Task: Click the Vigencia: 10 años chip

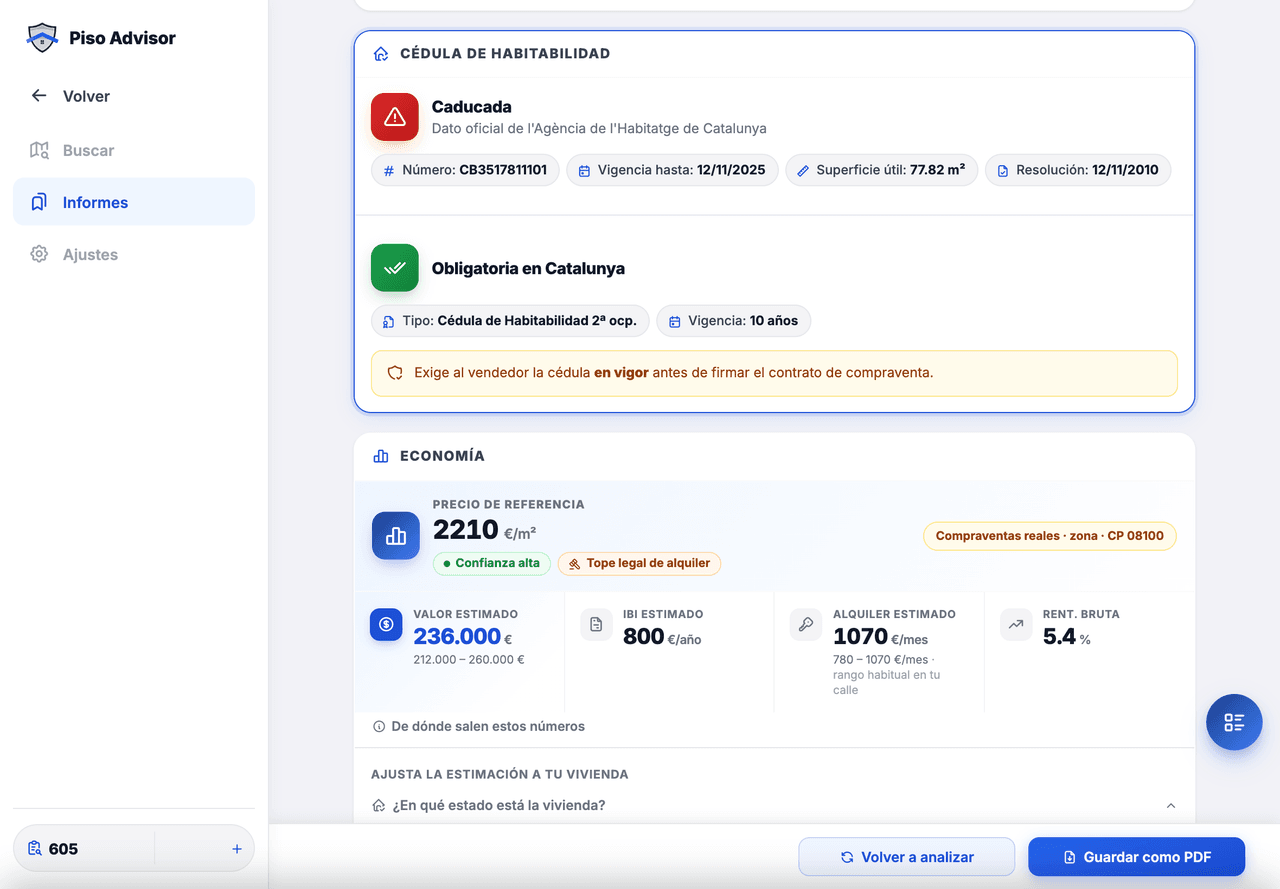Action: 734,321
